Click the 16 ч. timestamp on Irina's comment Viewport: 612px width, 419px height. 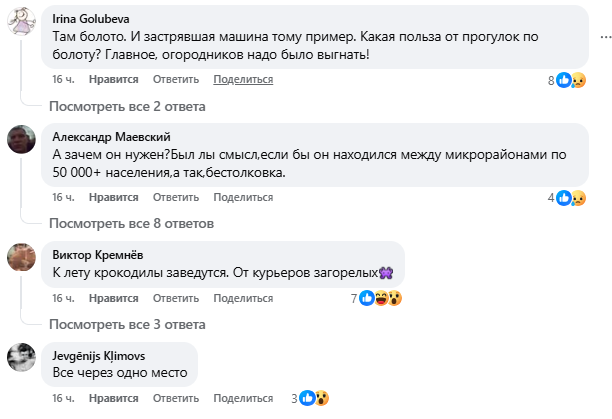click(x=63, y=79)
